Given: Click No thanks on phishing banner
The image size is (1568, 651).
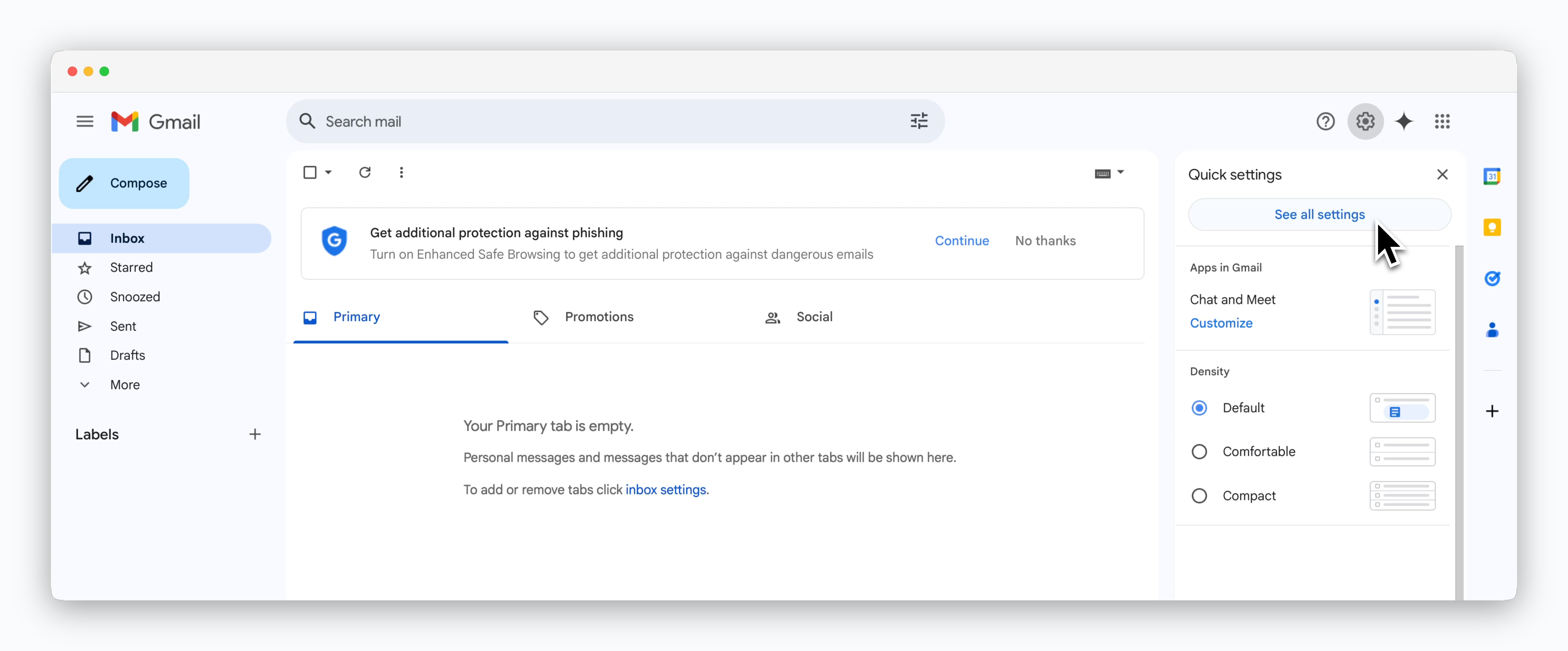Looking at the screenshot, I should [1045, 241].
